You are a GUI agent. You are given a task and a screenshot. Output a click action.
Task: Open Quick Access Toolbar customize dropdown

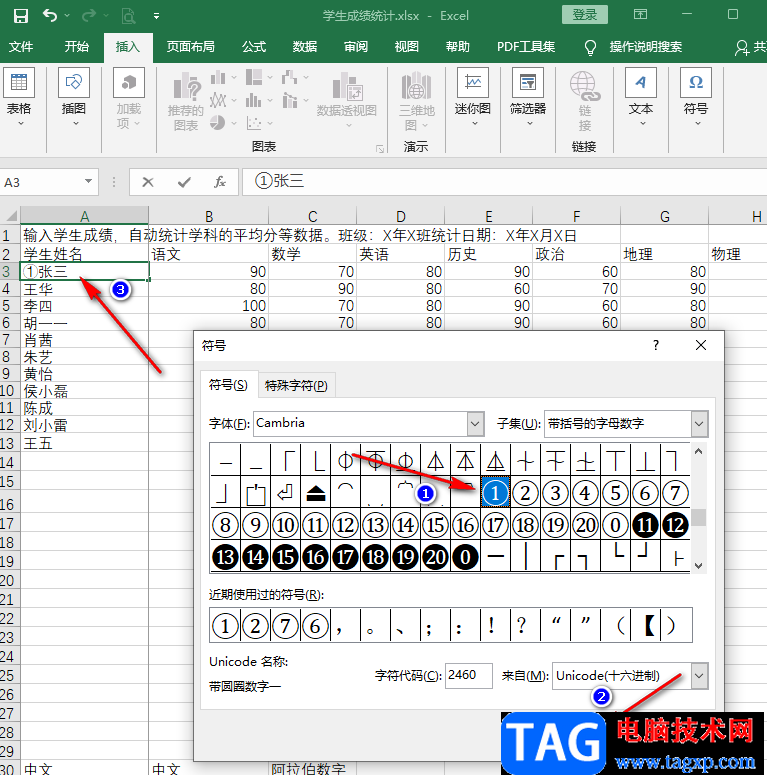tap(156, 16)
